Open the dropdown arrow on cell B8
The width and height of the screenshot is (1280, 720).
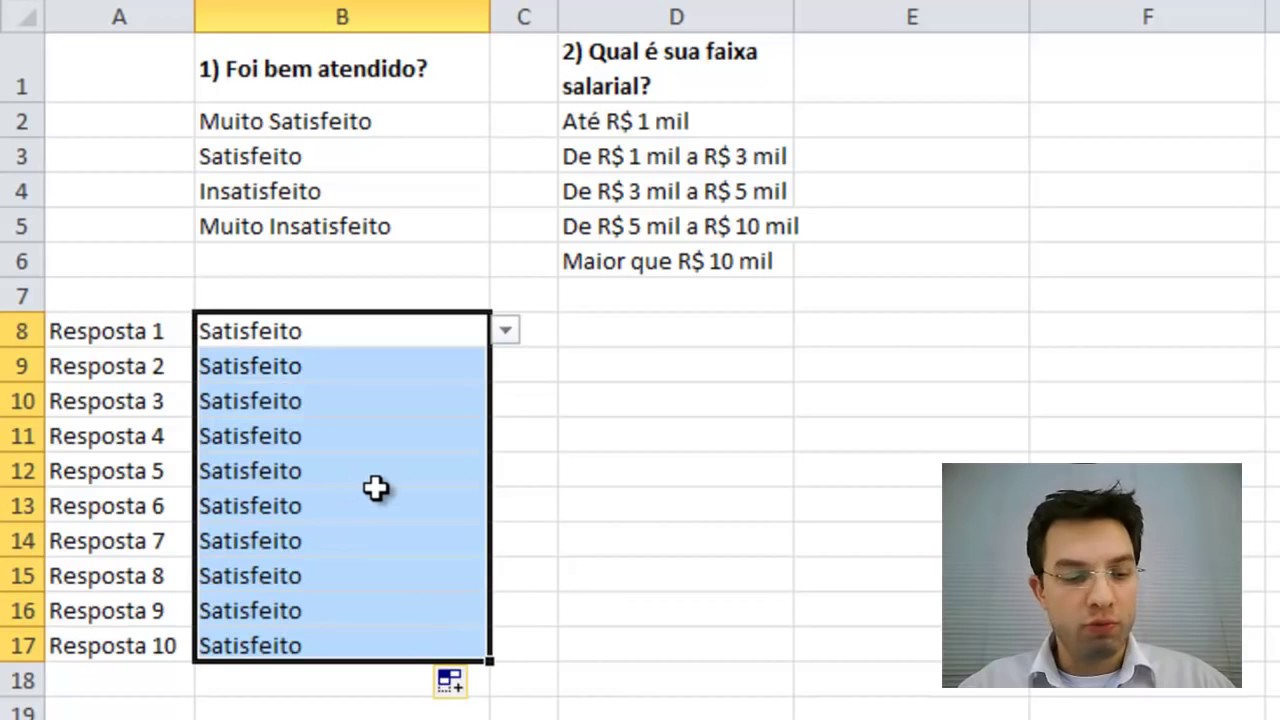click(x=505, y=330)
